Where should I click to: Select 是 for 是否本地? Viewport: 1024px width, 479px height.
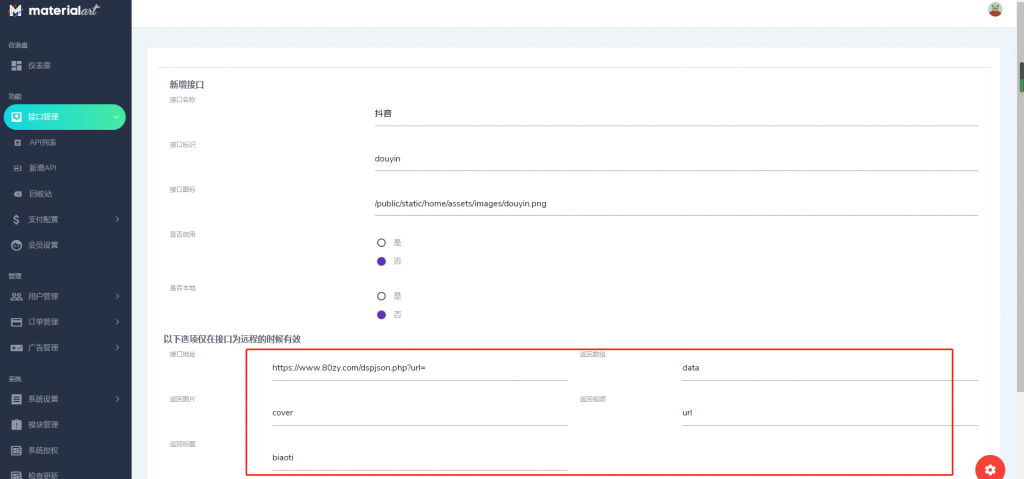pyautogui.click(x=381, y=296)
